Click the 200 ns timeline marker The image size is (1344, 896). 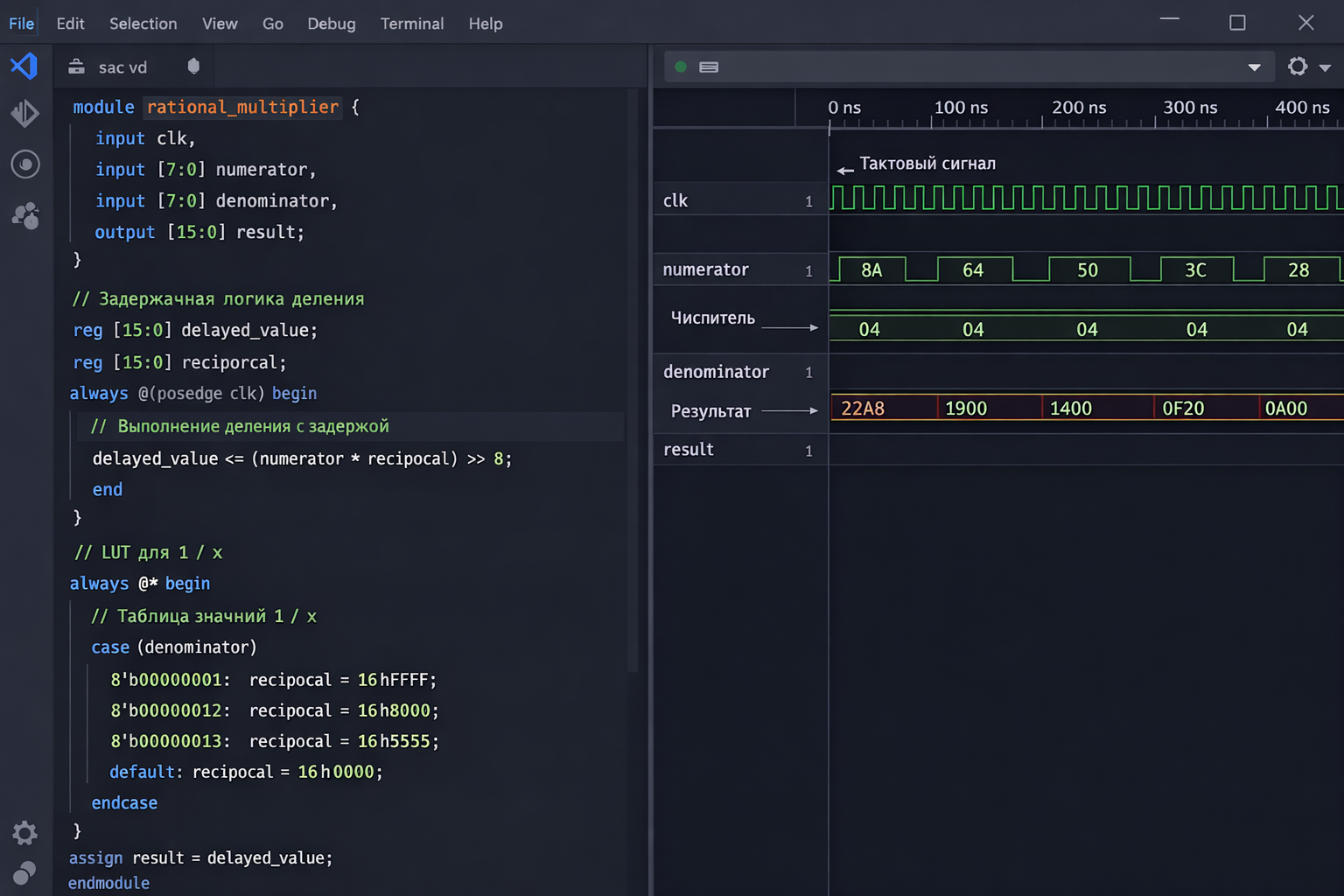click(1078, 108)
